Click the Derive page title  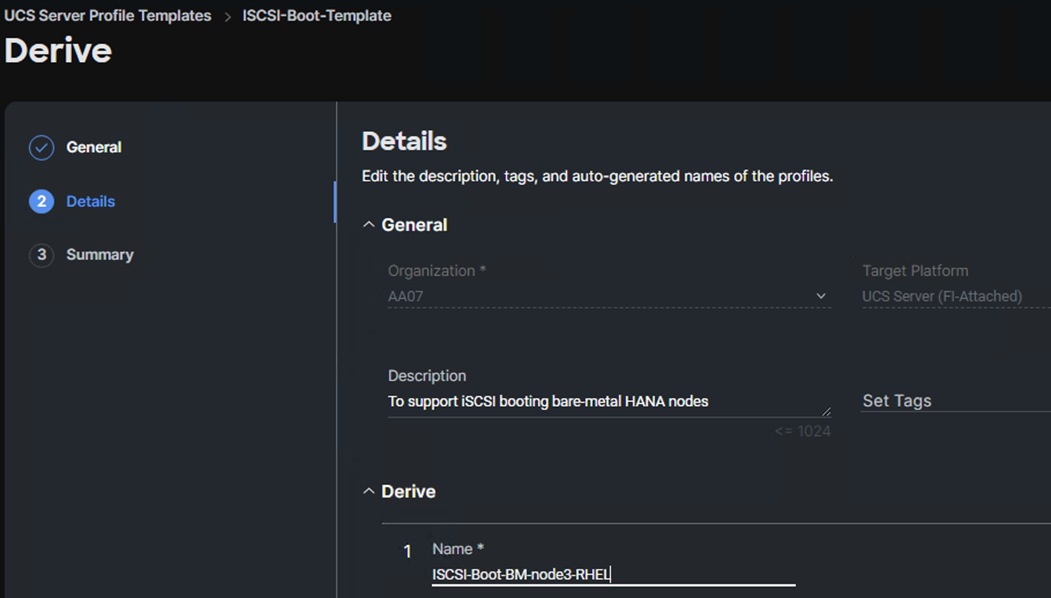click(58, 51)
